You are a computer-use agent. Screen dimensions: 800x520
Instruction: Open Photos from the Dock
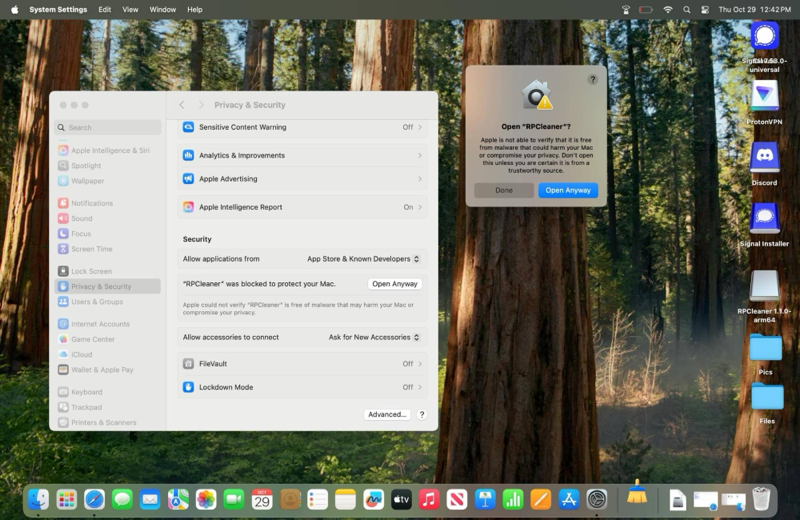[x=206, y=500]
